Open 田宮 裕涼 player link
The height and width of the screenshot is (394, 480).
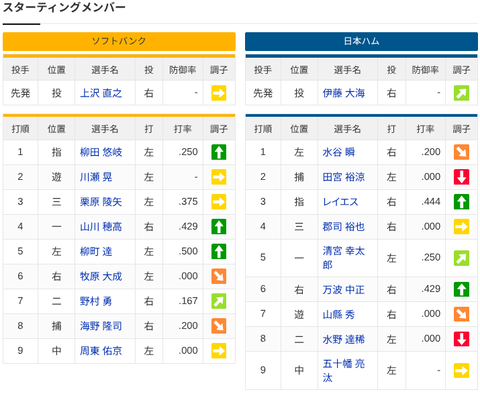[x=344, y=177]
